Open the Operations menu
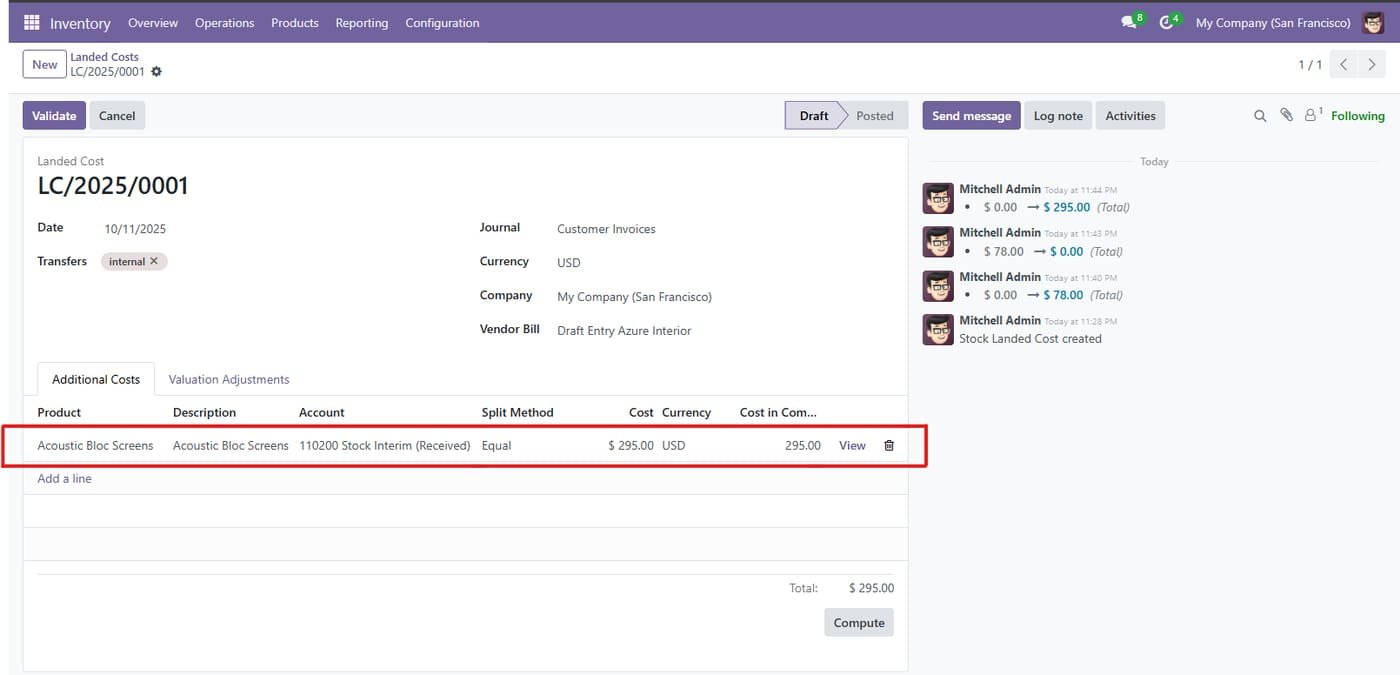 225,22
